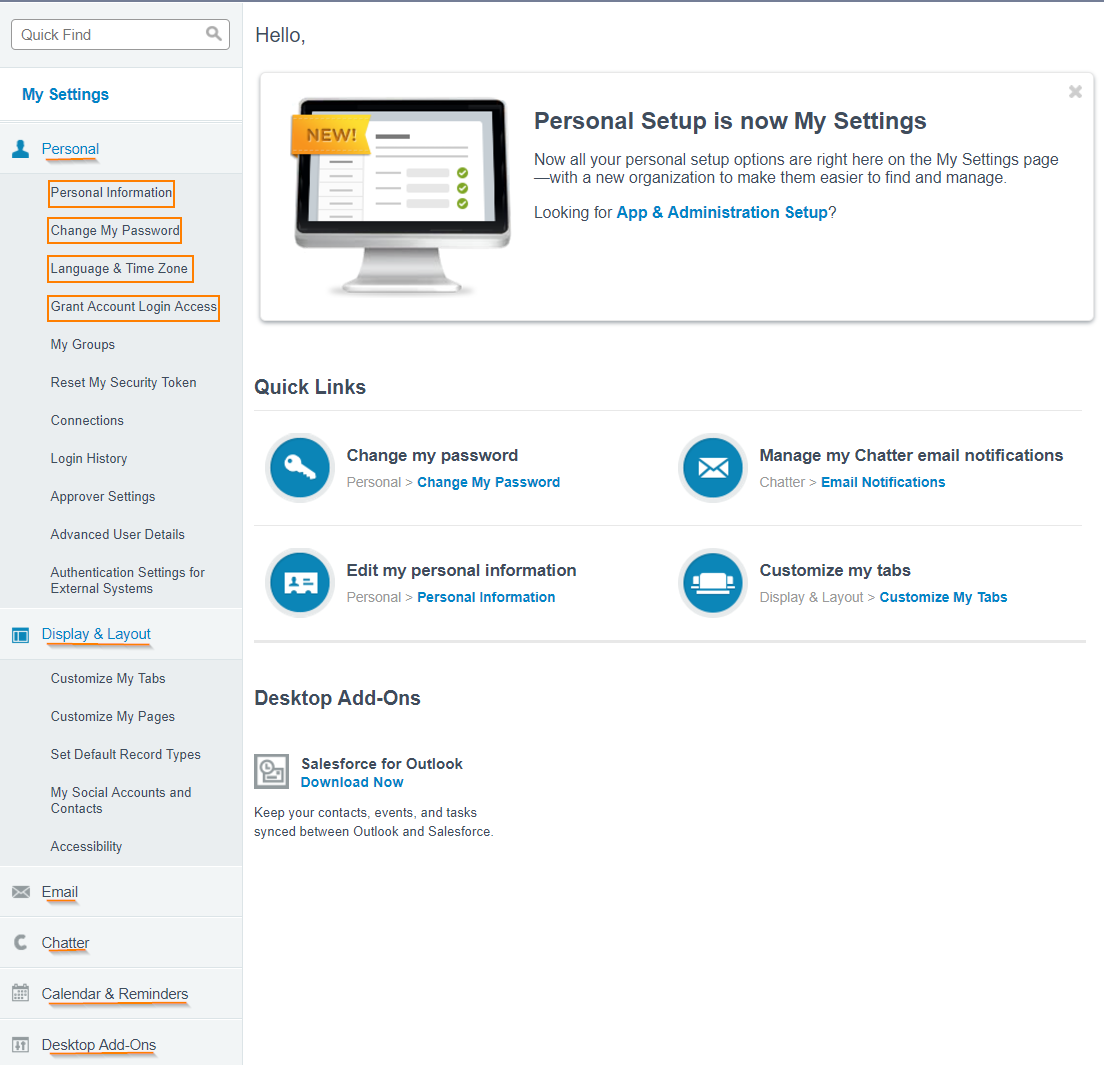
Task: Click the Download Now link
Action: 351,782
